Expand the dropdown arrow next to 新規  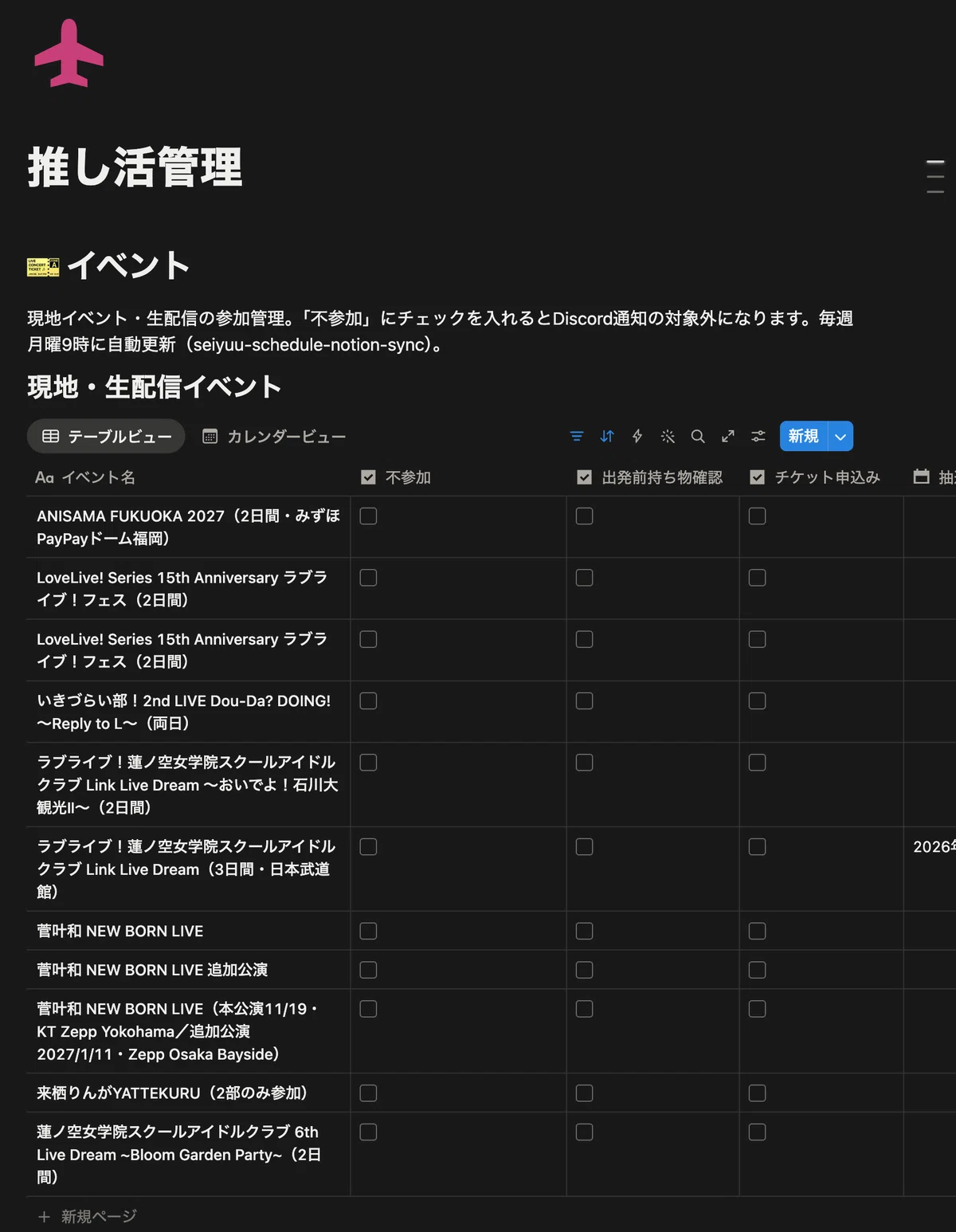pyautogui.click(x=840, y=436)
